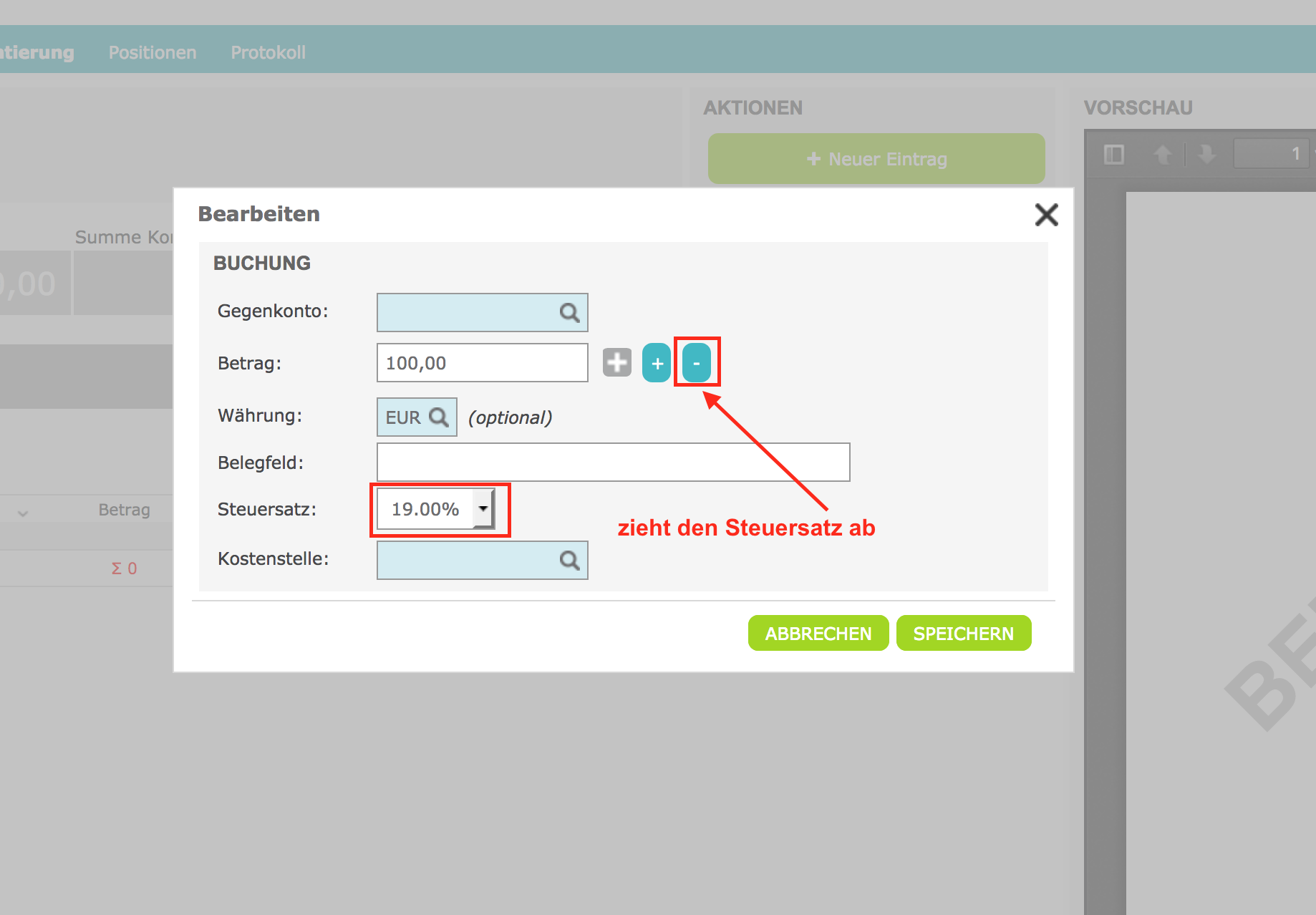Click the gray plus icon beside Betrag
This screenshot has height=915, width=1316.
click(x=616, y=363)
